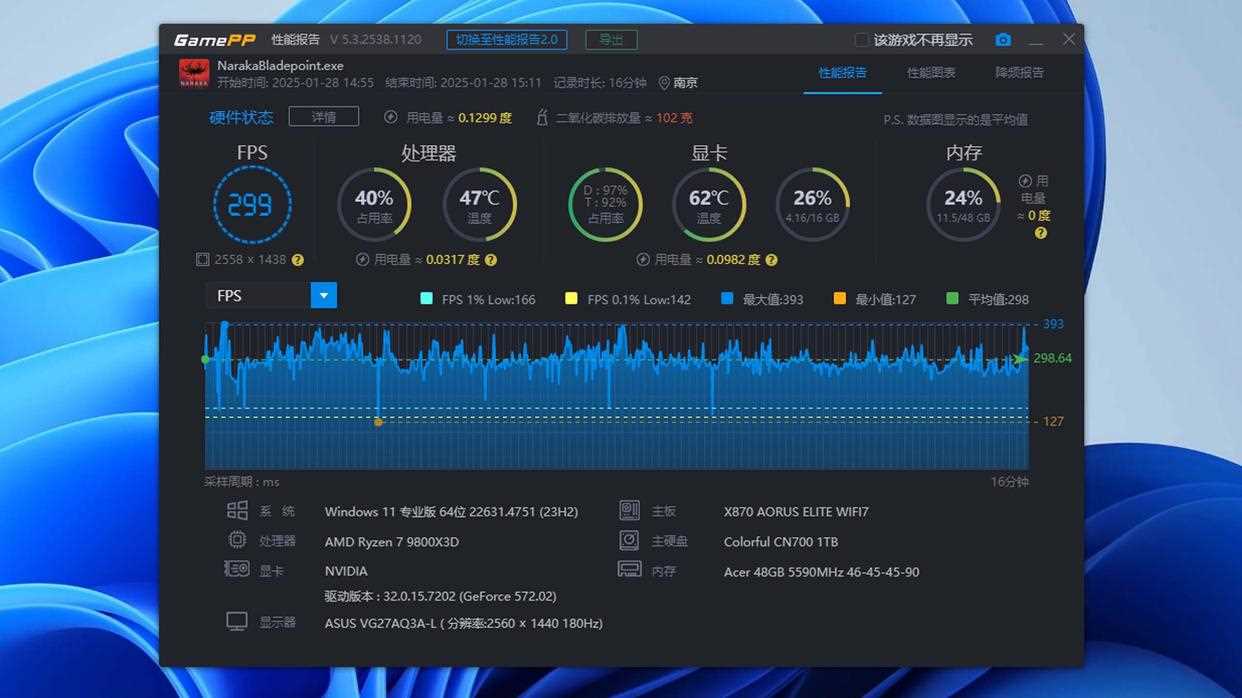Click the 平均值 green legend swatch
The width and height of the screenshot is (1242, 698).
(x=952, y=299)
